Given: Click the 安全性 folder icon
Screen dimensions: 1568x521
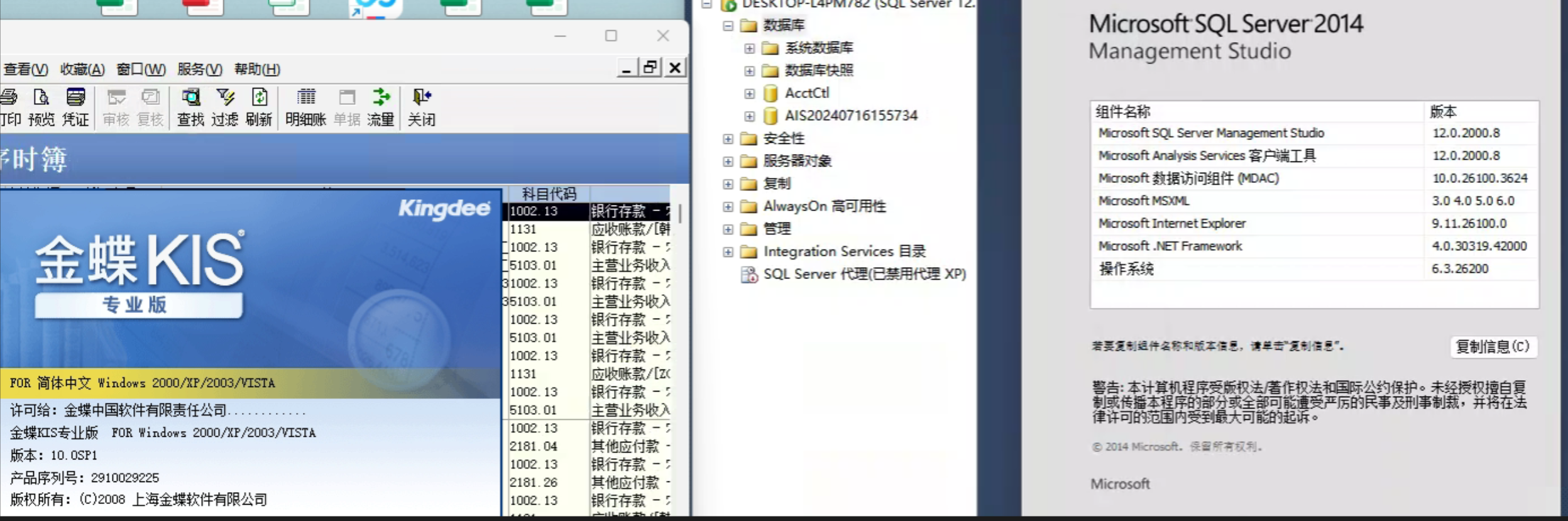Looking at the screenshot, I should click(x=748, y=139).
